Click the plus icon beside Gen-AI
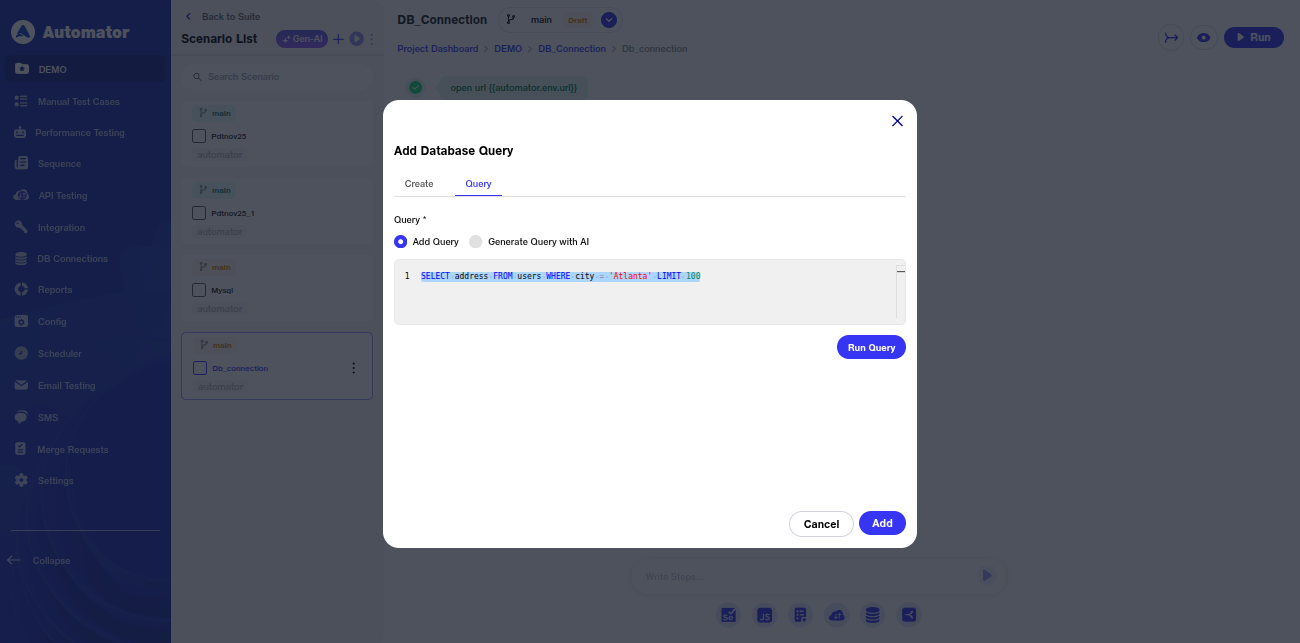 click(338, 39)
